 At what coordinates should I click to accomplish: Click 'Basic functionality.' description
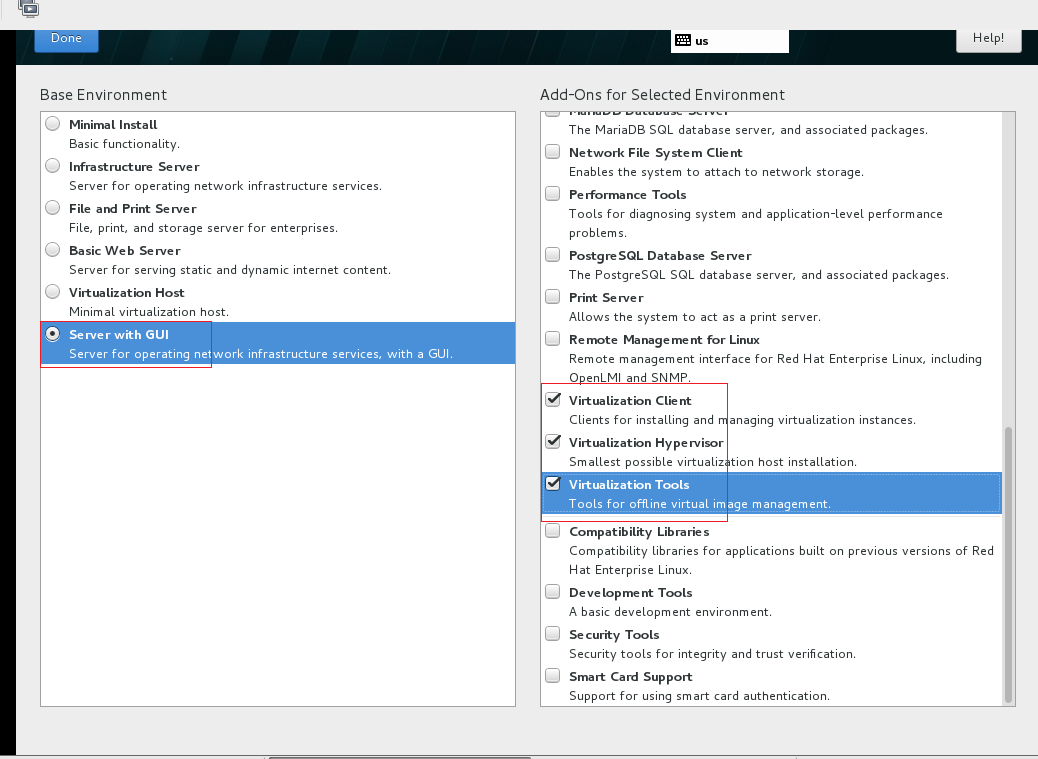point(124,144)
